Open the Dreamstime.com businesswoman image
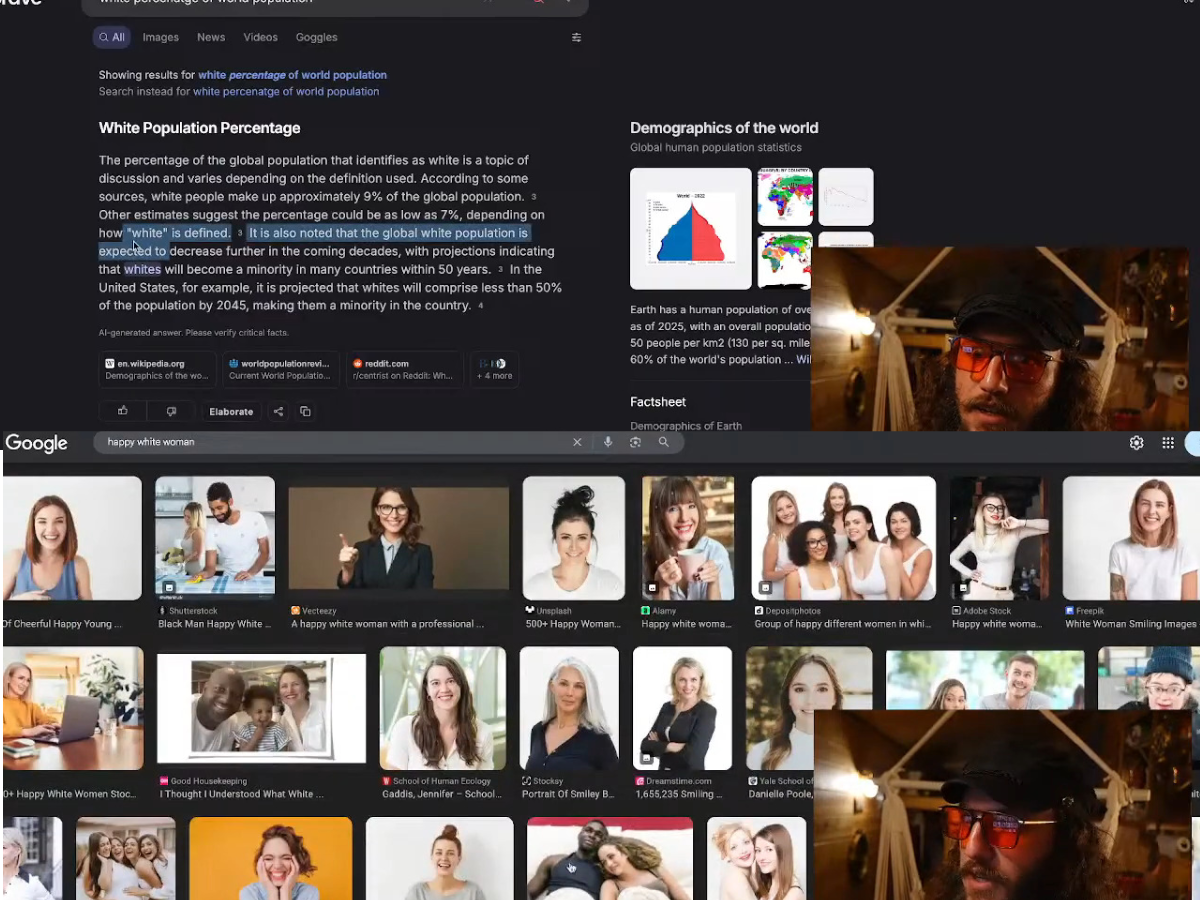The width and height of the screenshot is (1200, 900). point(683,708)
